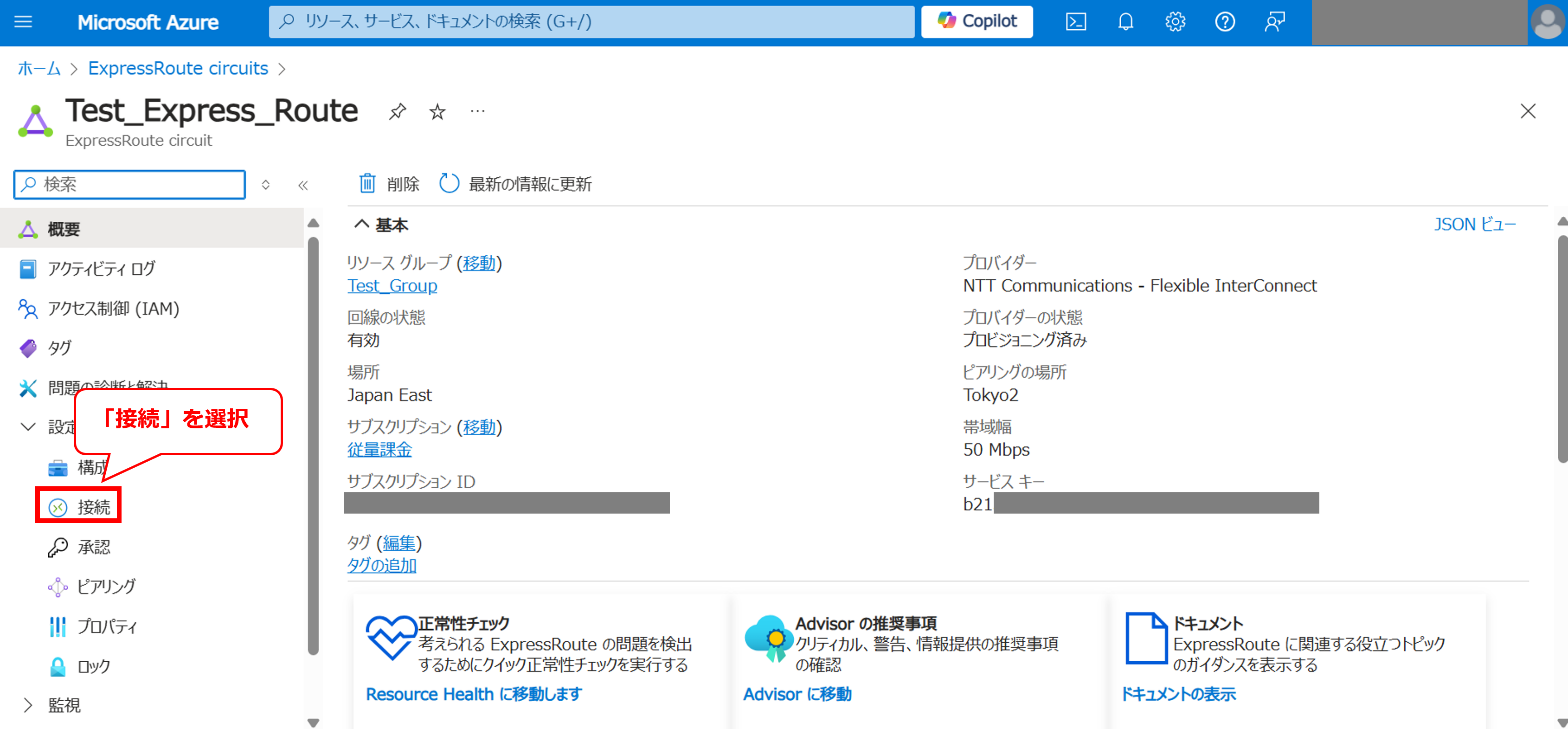Open the portal hamburger menu
Viewport: 1568px width, 729px height.
tap(23, 22)
